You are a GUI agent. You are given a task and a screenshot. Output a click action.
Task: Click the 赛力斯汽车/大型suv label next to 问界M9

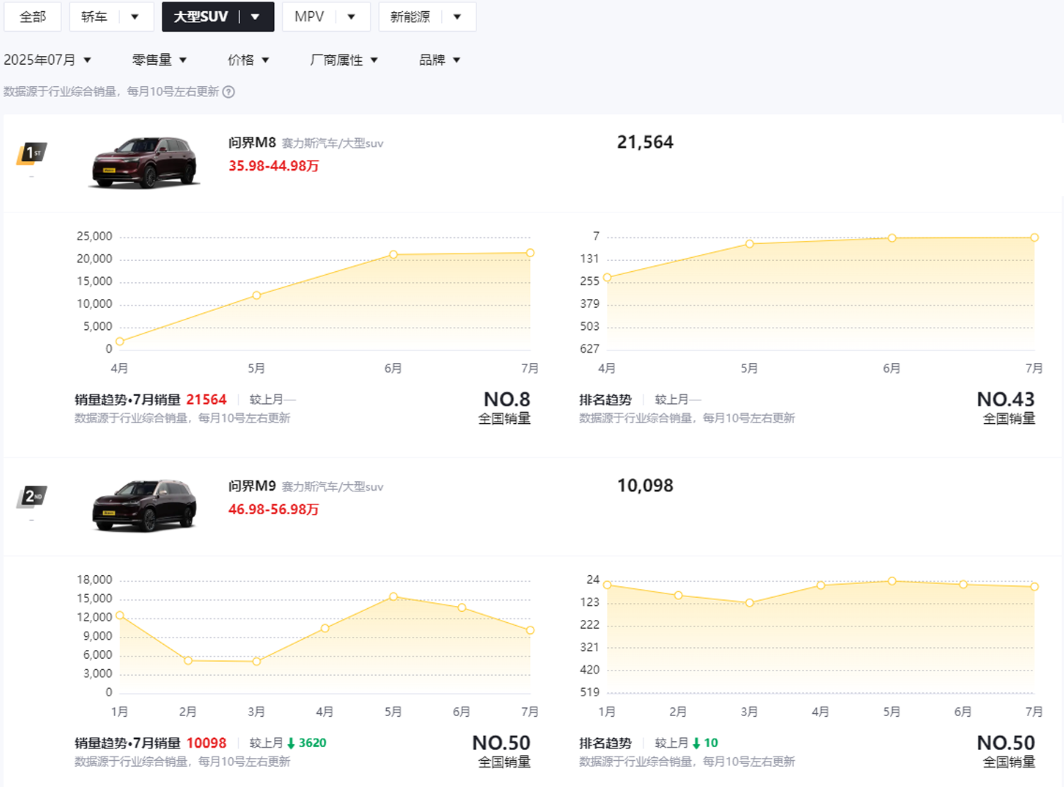332,487
